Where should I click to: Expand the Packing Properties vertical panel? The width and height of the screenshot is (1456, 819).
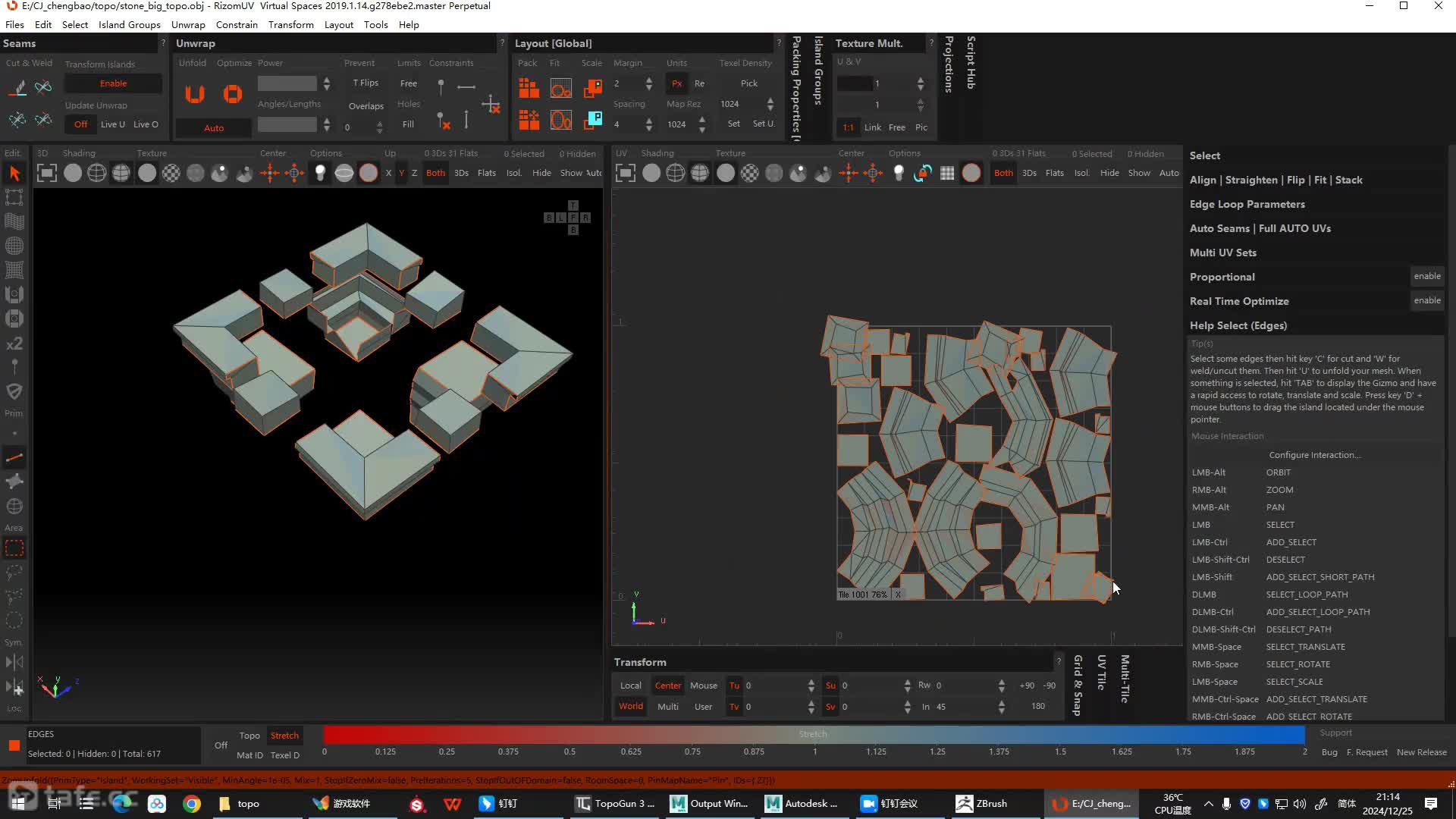click(x=796, y=88)
